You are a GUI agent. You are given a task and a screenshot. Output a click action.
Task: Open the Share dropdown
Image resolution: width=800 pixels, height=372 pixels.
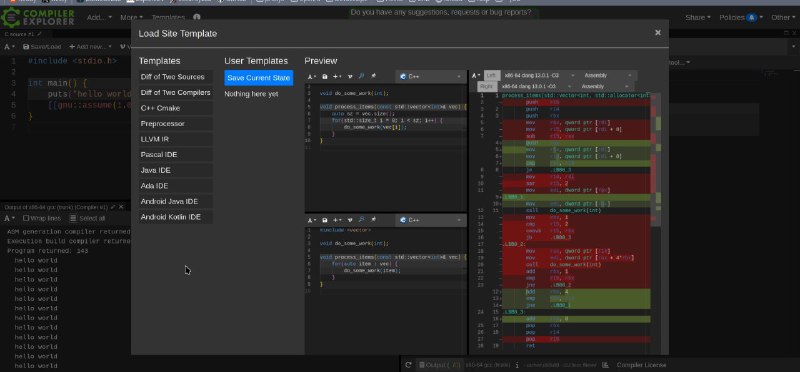point(697,17)
